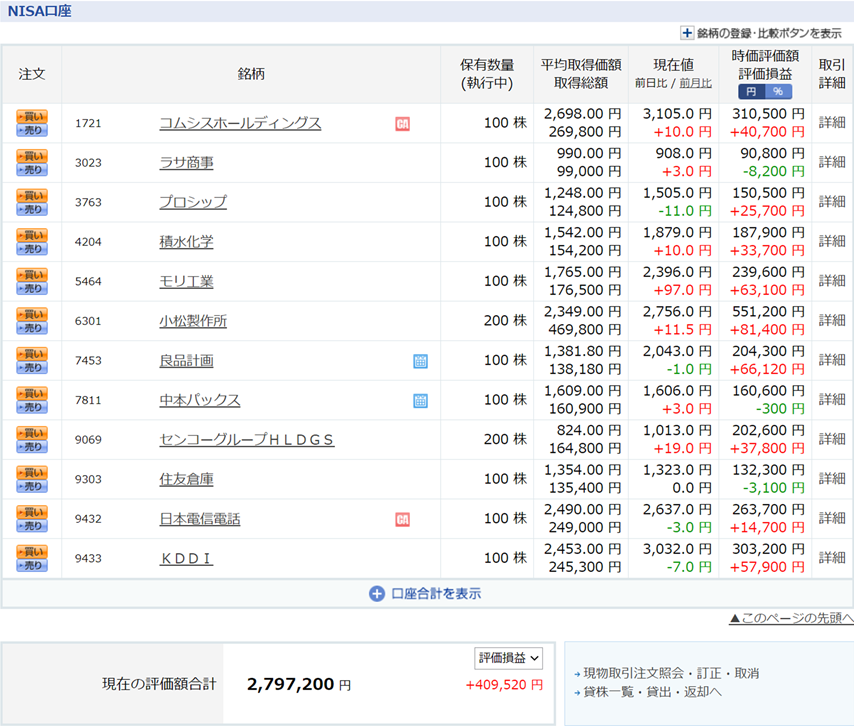Image resolution: width=854 pixels, height=726 pixels.
Task: Click buy button for ラサ商事 row
Action: pos(32,156)
